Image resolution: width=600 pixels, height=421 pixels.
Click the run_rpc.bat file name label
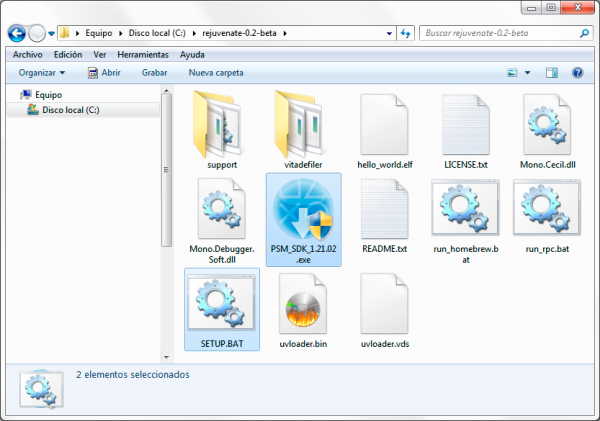tap(547, 249)
